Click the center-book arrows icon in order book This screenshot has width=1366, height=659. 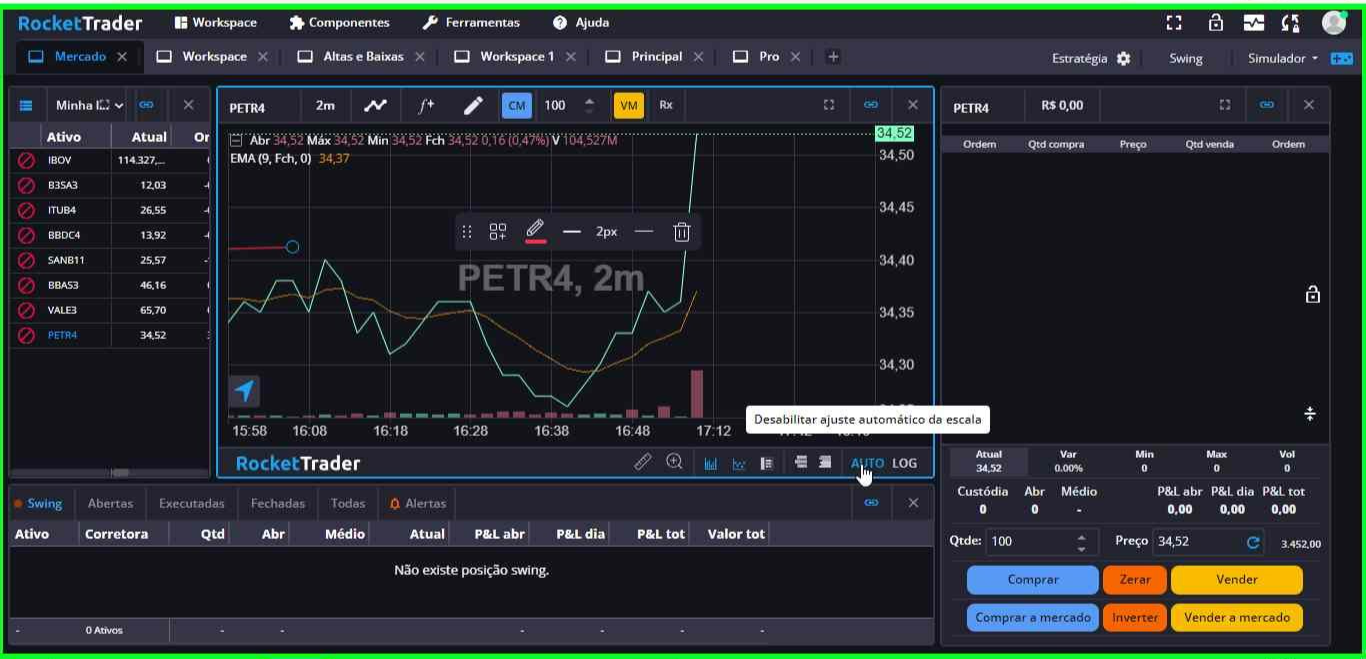click(1310, 413)
